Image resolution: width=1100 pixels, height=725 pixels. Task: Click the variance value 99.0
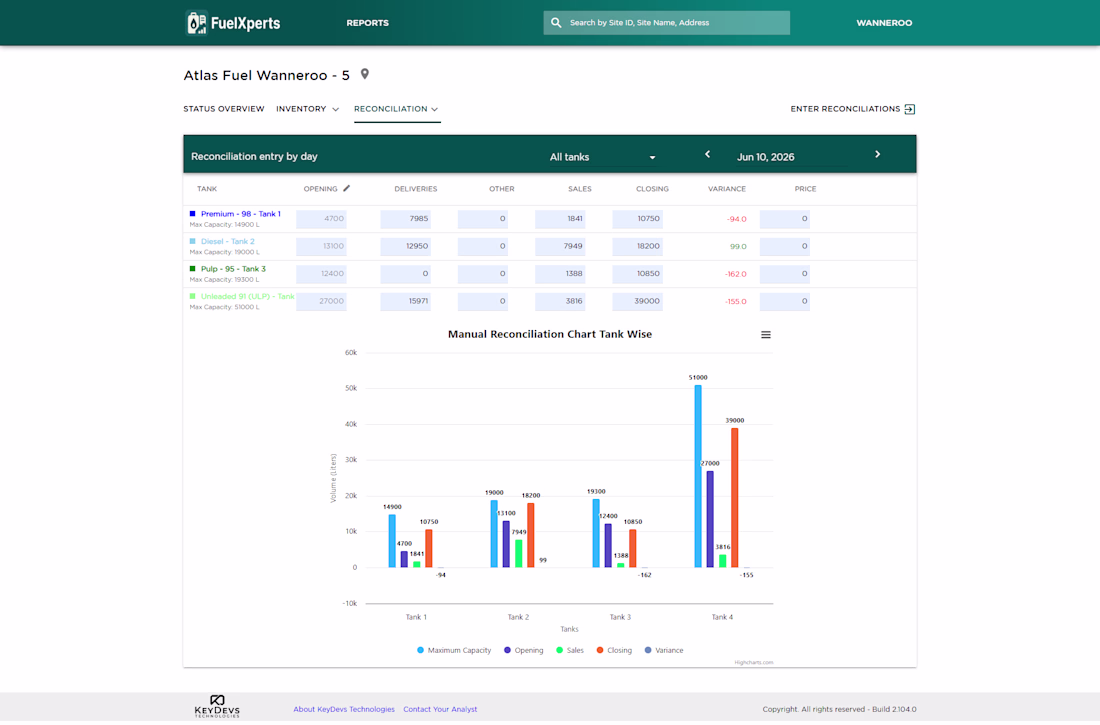[738, 246]
